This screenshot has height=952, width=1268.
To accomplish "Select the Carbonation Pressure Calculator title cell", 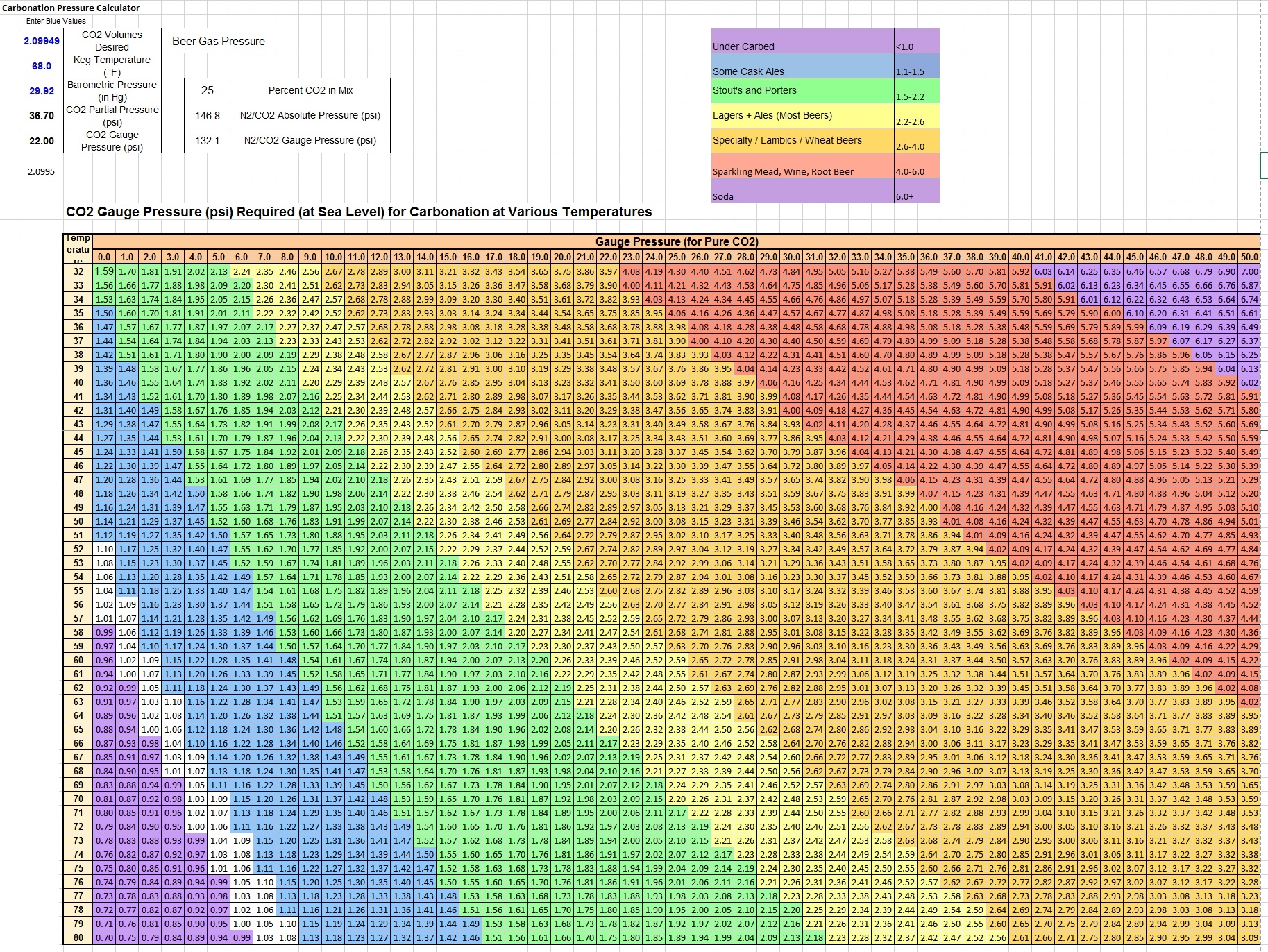I will click(x=70, y=8).
